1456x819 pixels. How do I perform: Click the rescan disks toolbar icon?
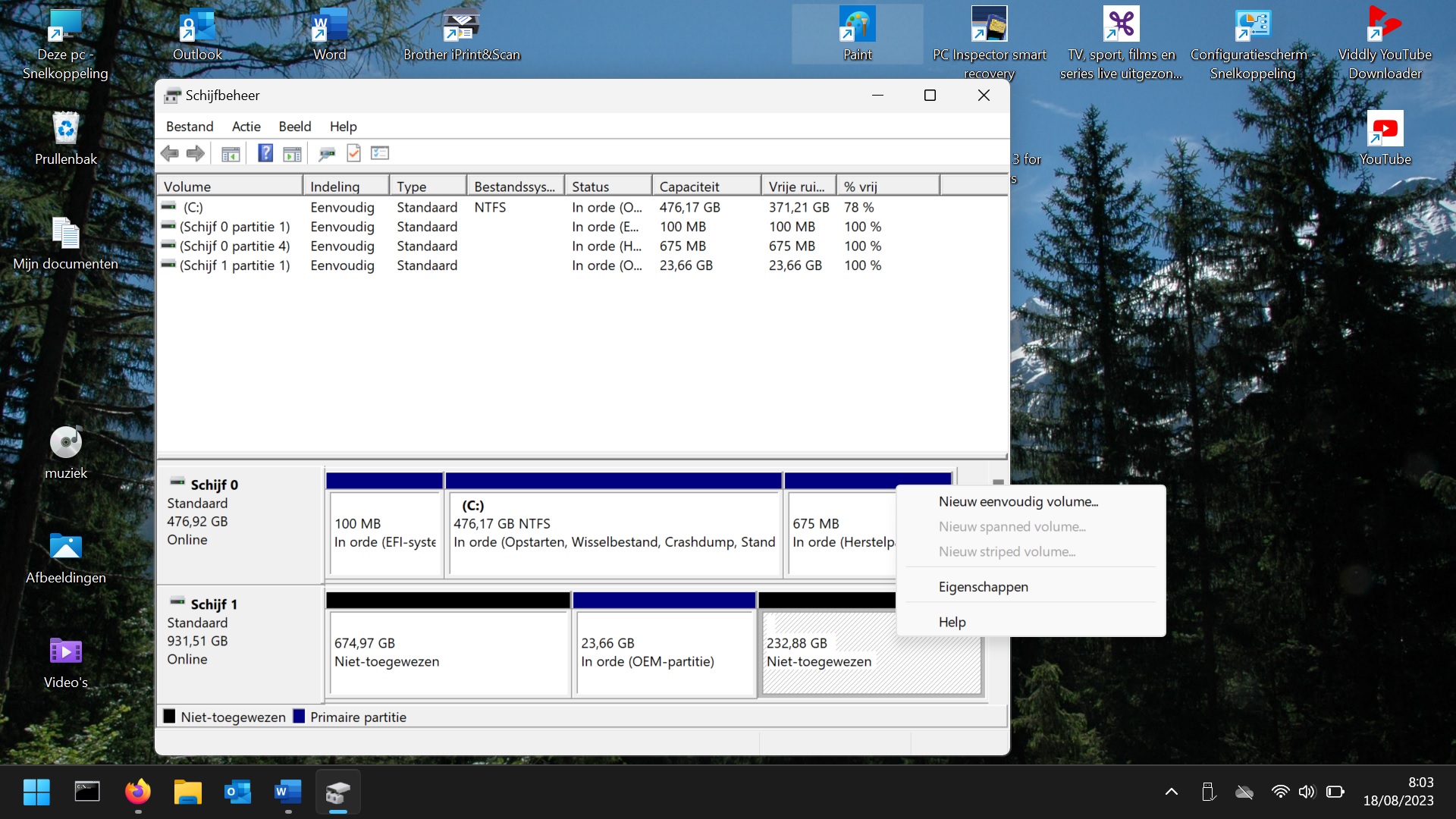coord(327,153)
